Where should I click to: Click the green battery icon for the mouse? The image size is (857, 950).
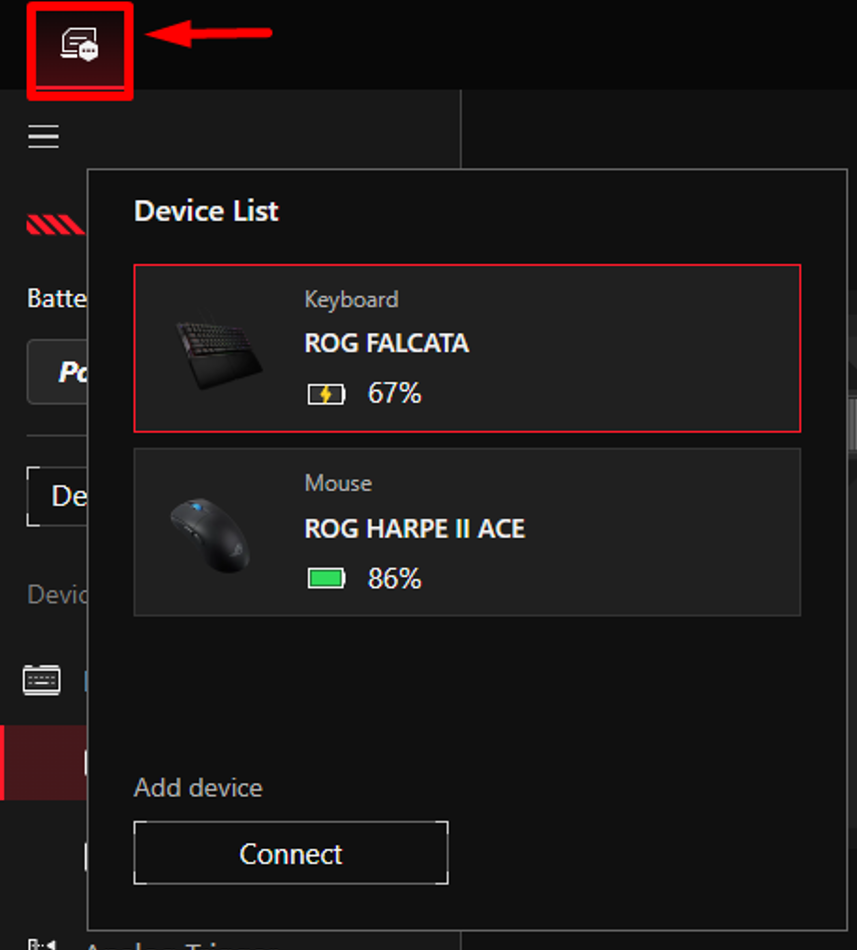pos(326,579)
